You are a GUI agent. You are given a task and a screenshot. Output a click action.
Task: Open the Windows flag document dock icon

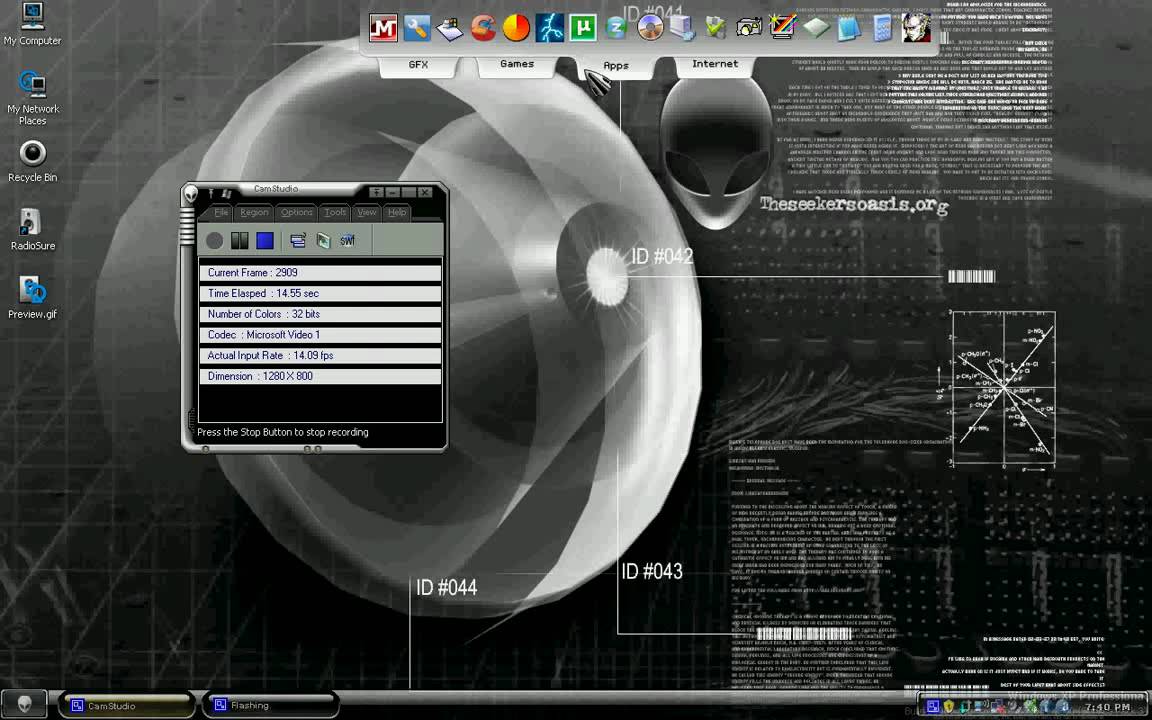coord(450,29)
